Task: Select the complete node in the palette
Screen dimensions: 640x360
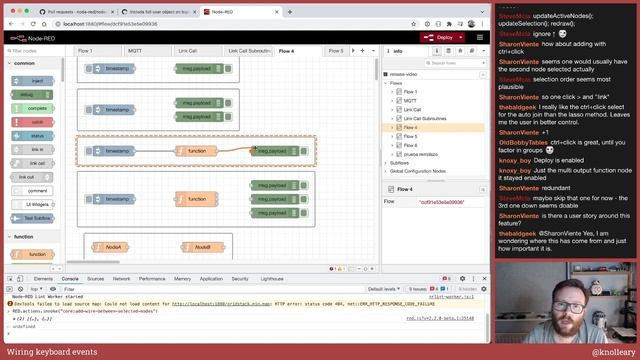Action: tap(32, 108)
